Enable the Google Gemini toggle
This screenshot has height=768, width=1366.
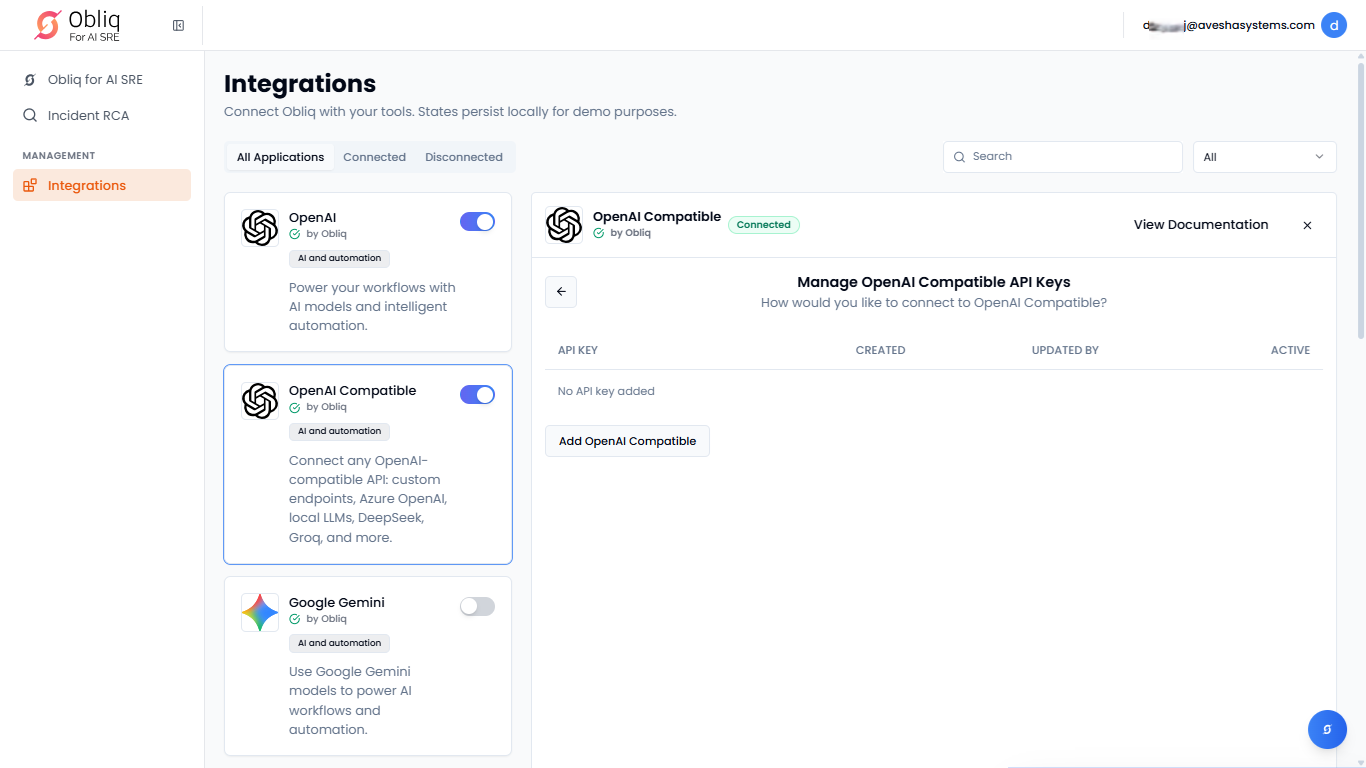point(477,606)
